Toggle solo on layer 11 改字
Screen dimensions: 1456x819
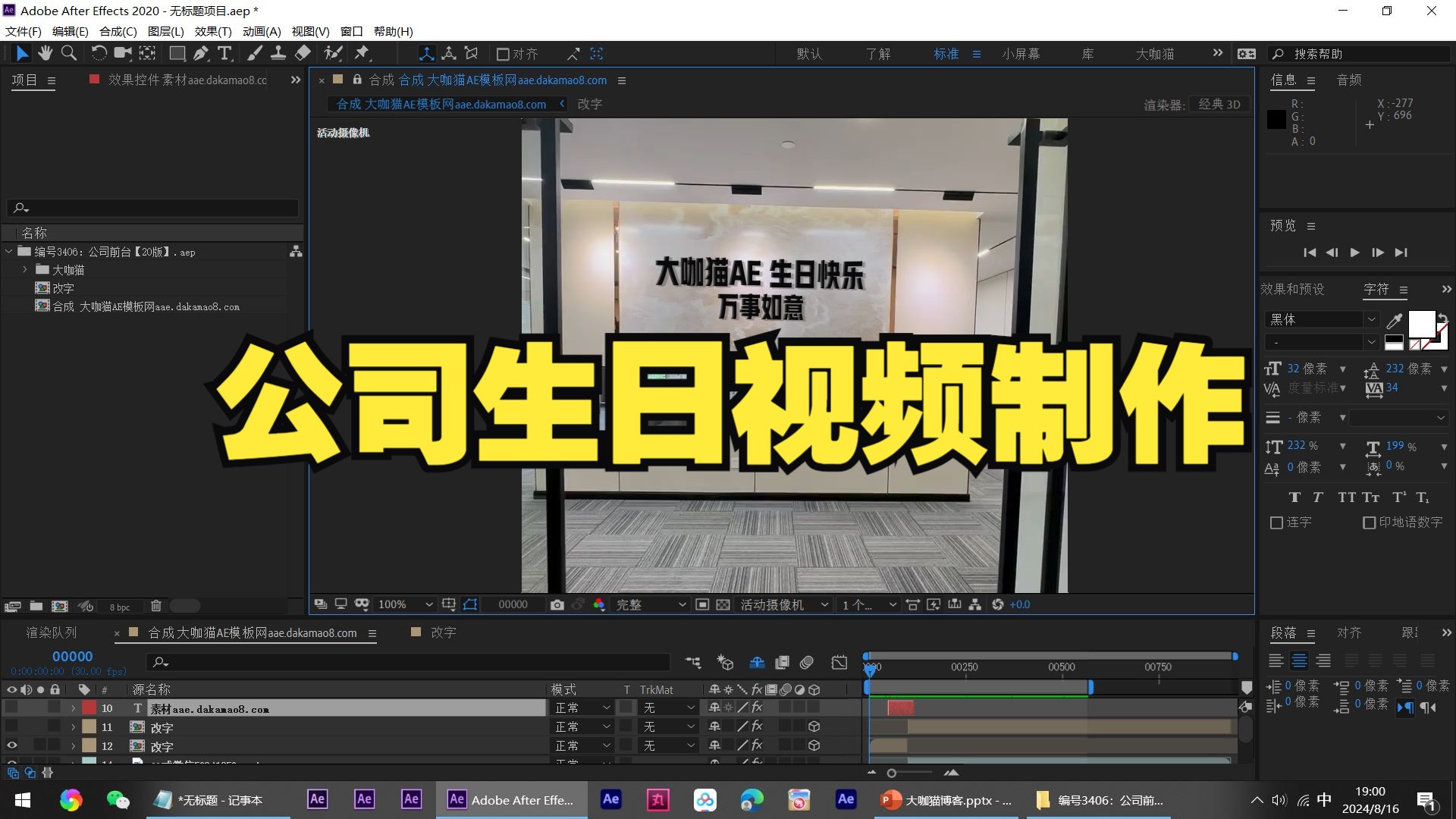tap(40, 726)
